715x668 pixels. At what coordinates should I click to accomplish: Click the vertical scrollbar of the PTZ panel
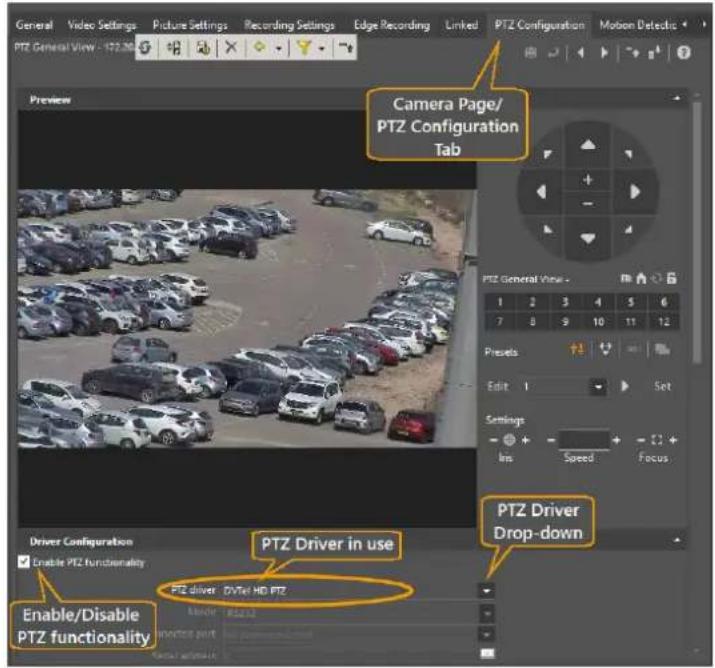[x=696, y=233]
